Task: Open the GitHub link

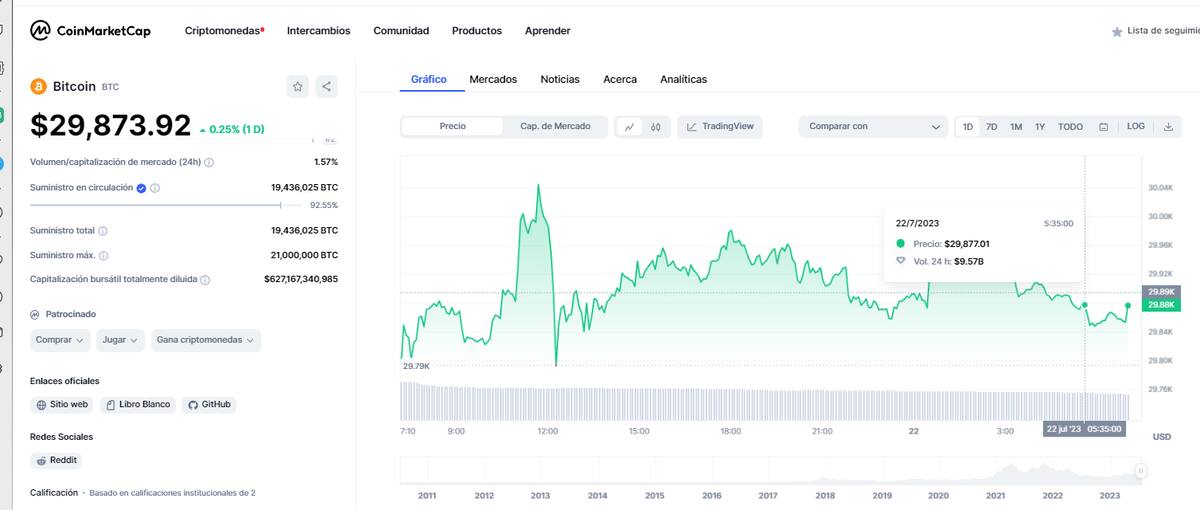Action: click(x=209, y=405)
